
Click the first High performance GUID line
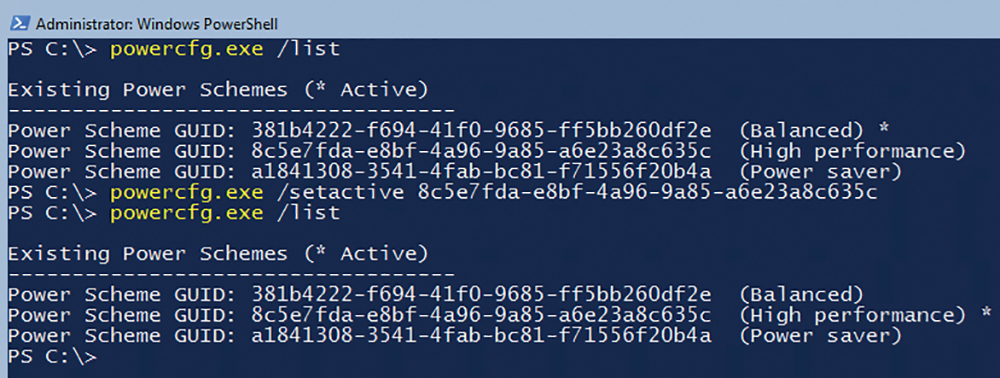(487, 151)
